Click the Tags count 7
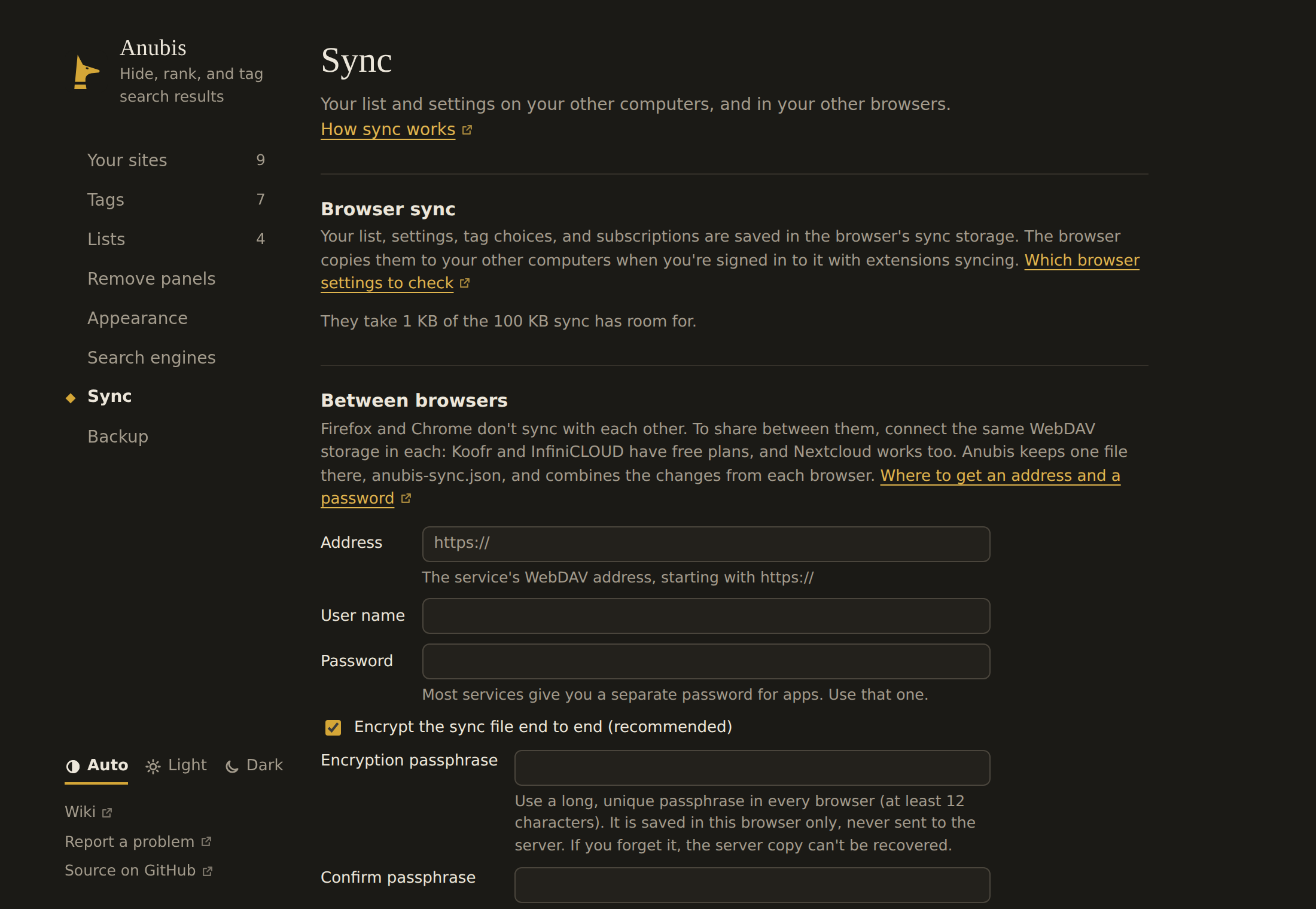 pyautogui.click(x=261, y=199)
